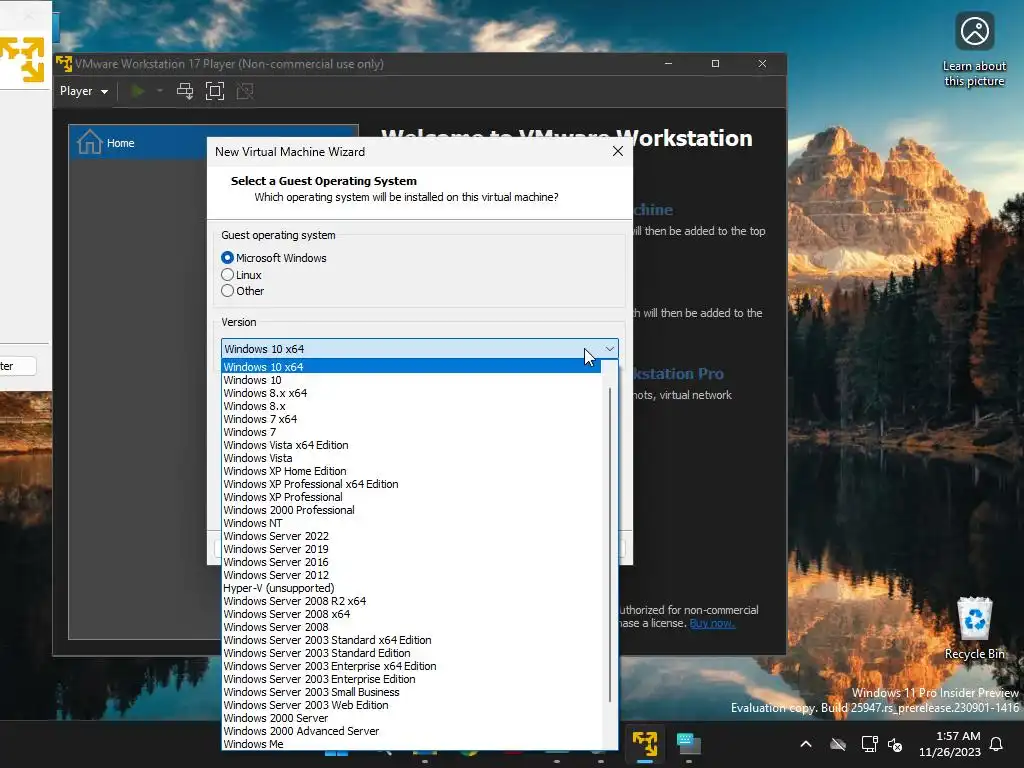Collapse the Version combo box arrow
1024x768 pixels.
609,349
